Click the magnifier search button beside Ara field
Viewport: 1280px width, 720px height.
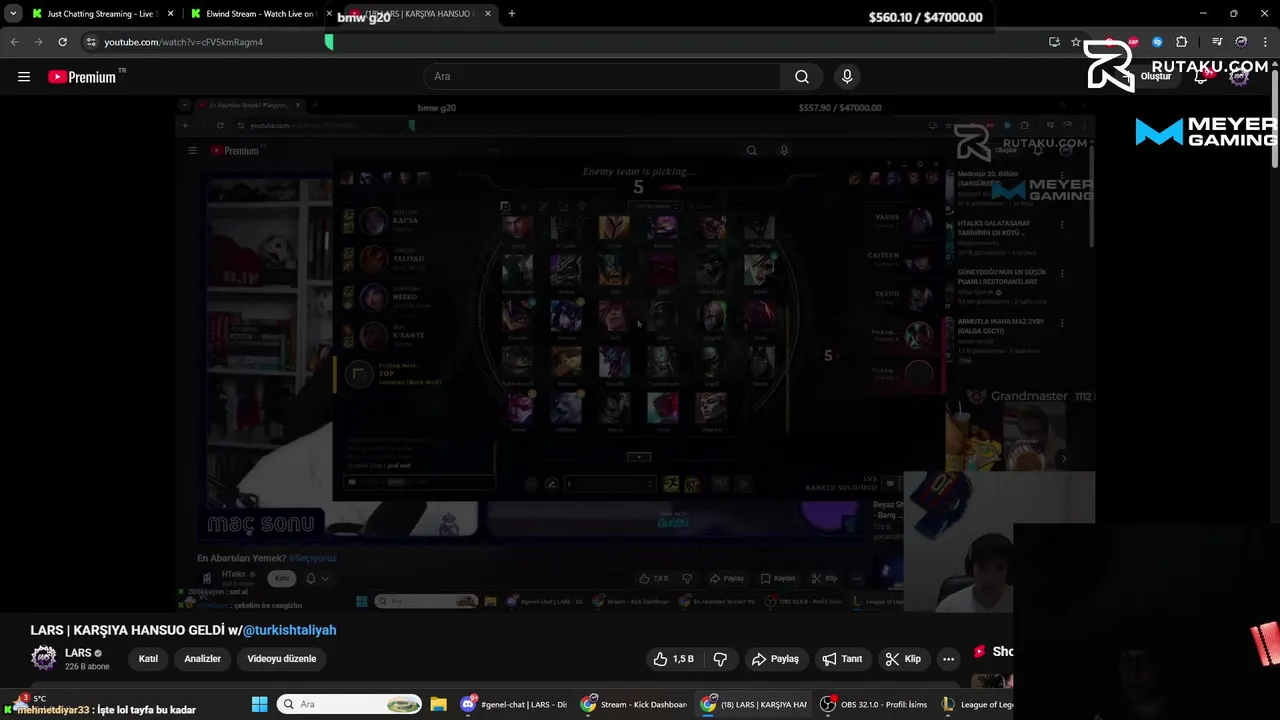pyautogui.click(x=802, y=77)
